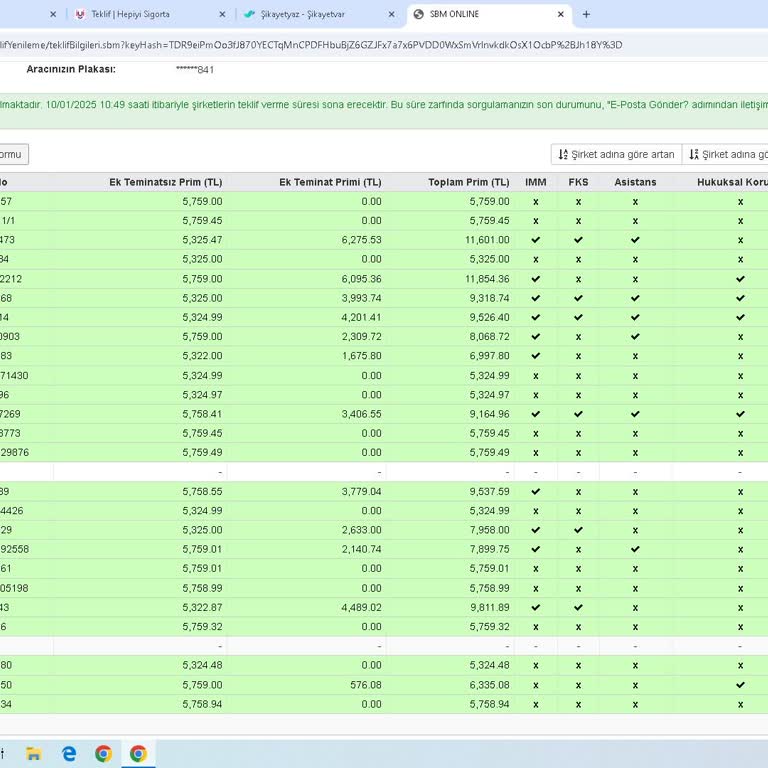Click the IMM check mark in the 11,601.00 row

coord(535,240)
